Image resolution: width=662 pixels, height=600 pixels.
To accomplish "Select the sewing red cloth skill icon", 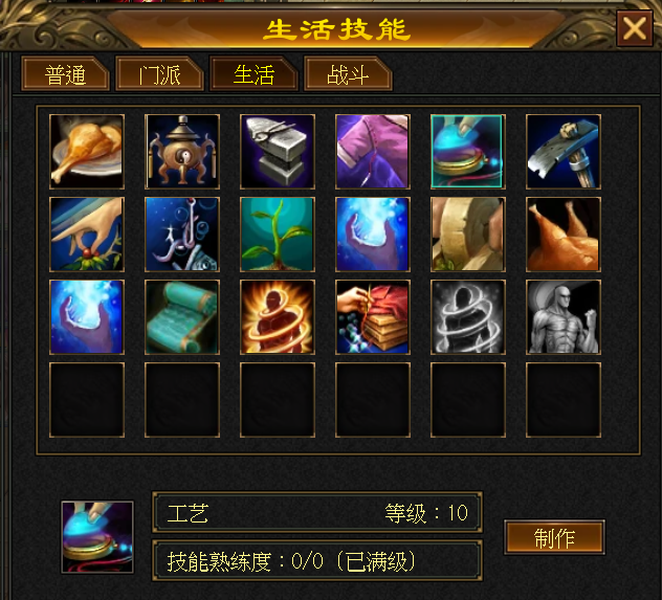I will coord(373,317).
